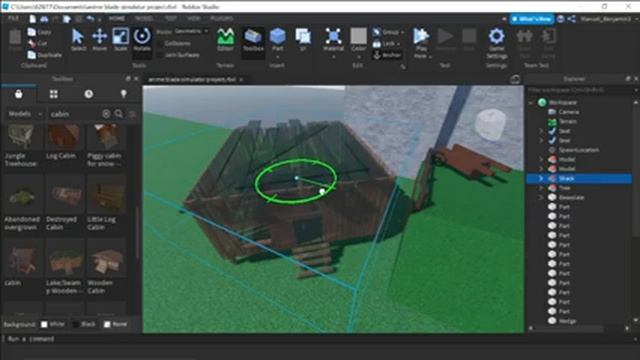Click the Cut icon
Image resolution: width=640 pixels, height=360 pixels.
31,43
